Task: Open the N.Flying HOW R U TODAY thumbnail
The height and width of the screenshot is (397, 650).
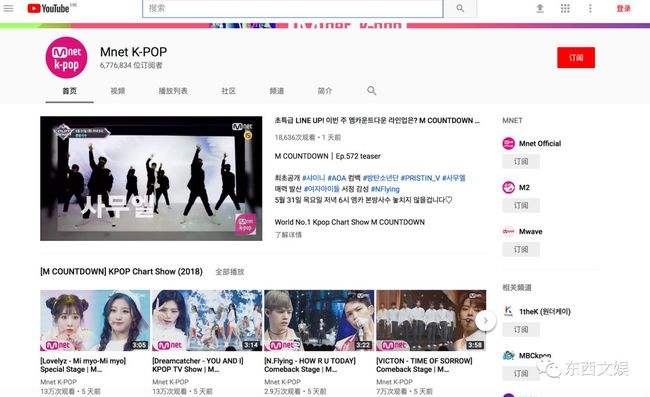Action: click(319, 320)
